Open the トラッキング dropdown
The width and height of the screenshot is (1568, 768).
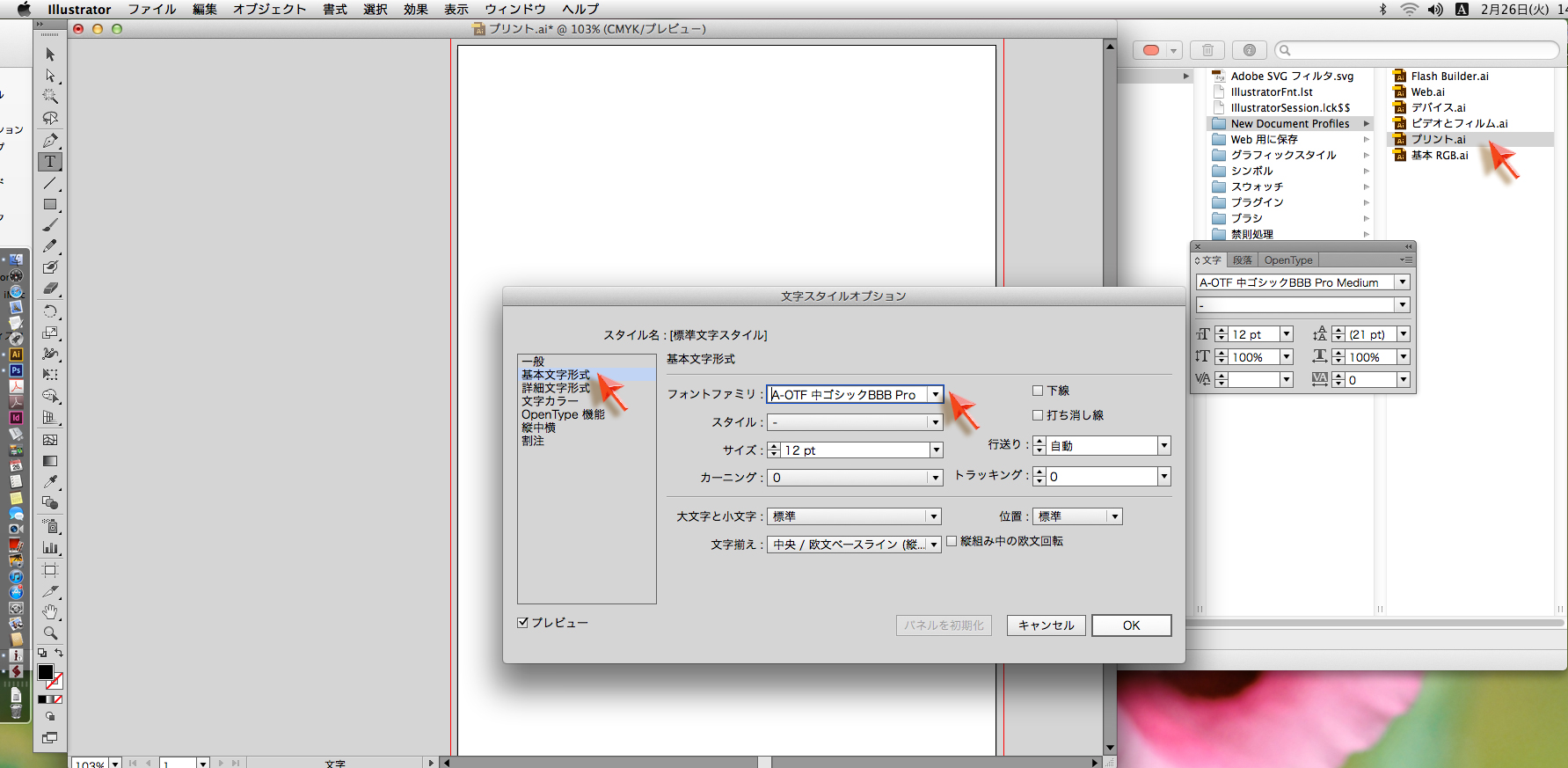coord(1163,477)
